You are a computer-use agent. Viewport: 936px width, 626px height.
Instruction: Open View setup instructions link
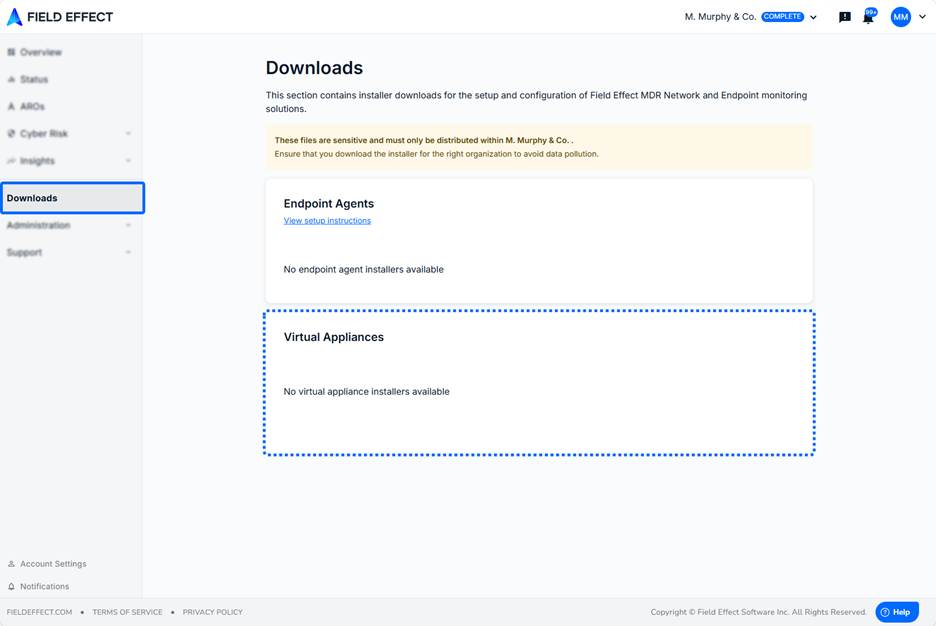(327, 221)
